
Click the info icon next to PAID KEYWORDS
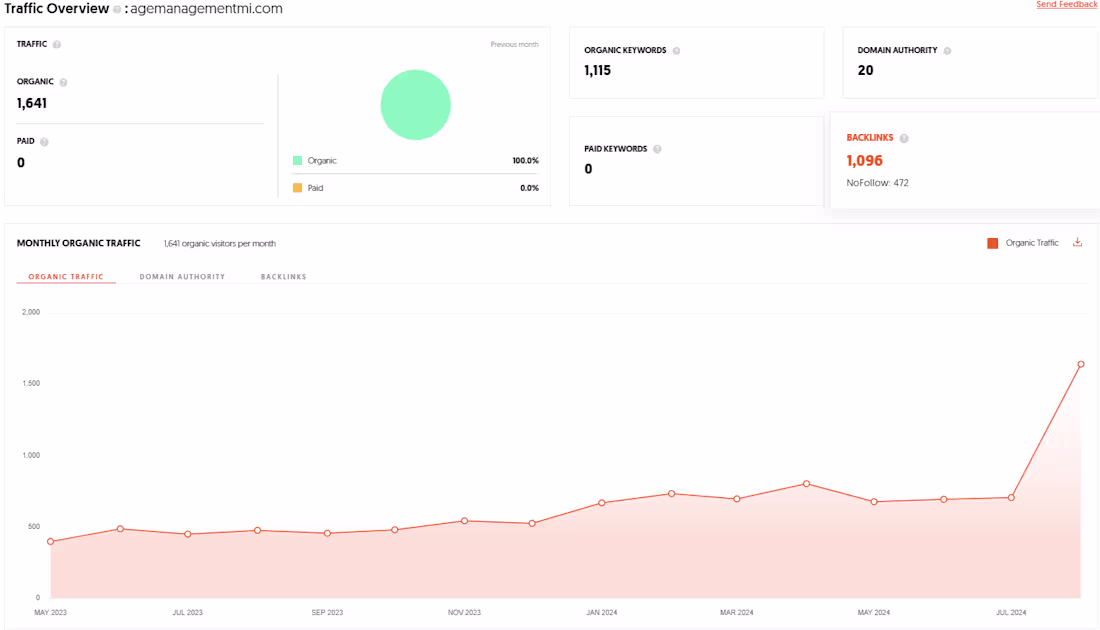(x=657, y=149)
